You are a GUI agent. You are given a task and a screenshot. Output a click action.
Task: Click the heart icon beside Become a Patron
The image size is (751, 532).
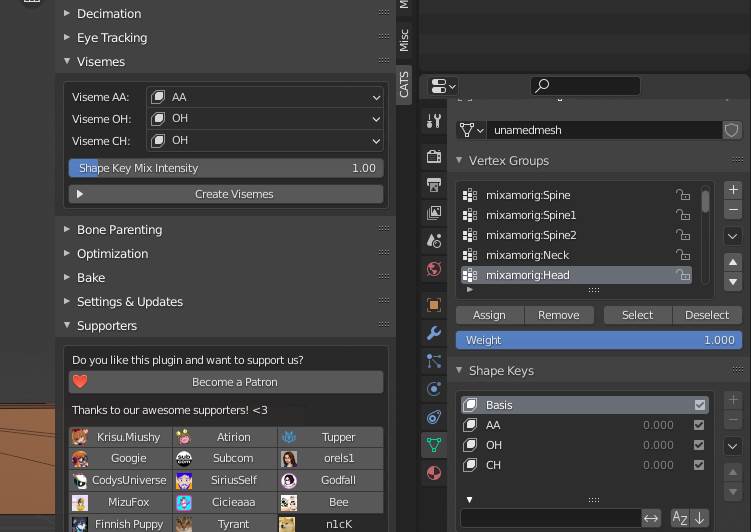(80, 382)
